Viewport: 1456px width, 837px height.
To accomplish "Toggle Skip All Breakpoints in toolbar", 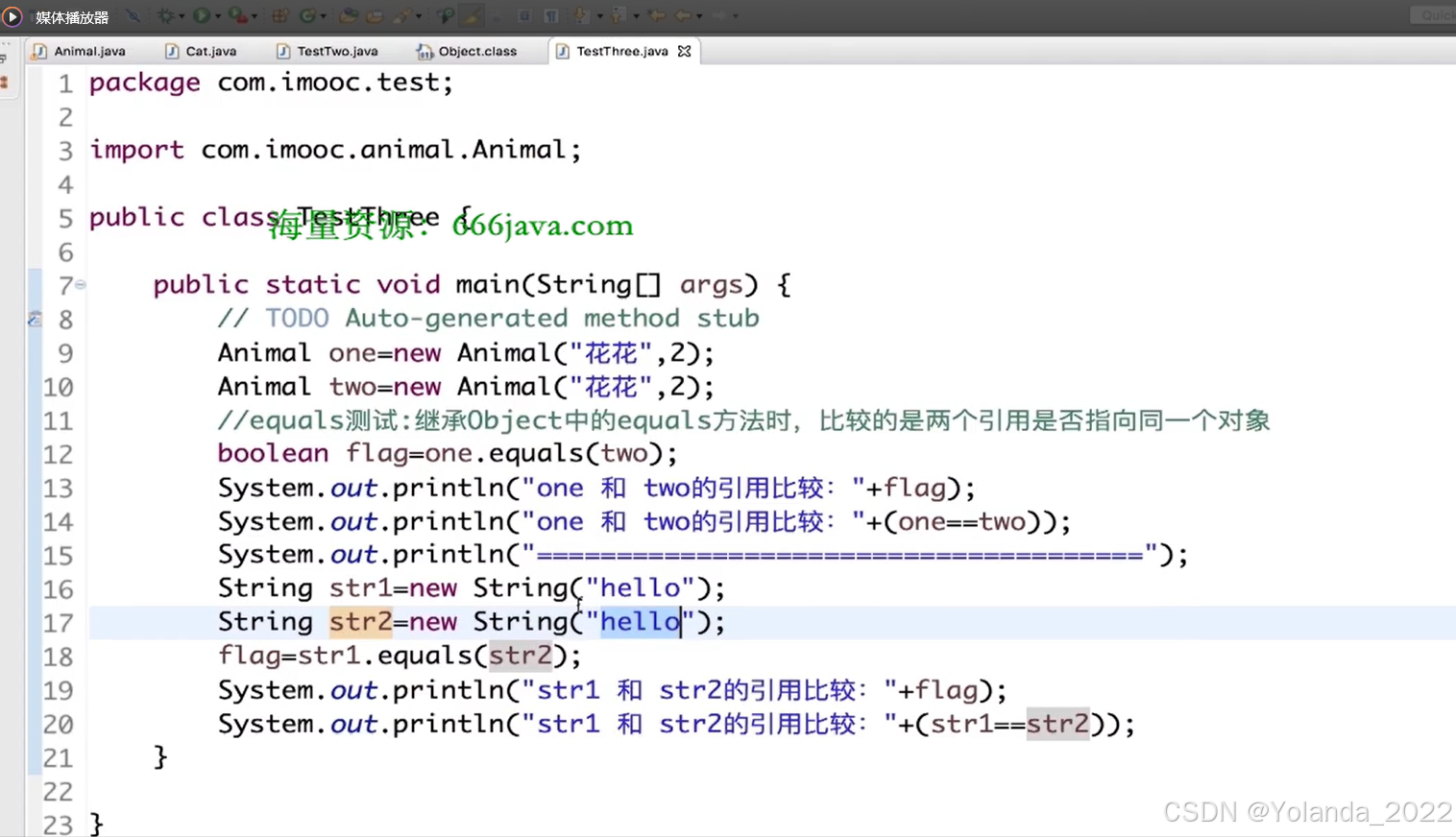I will click(x=133, y=16).
